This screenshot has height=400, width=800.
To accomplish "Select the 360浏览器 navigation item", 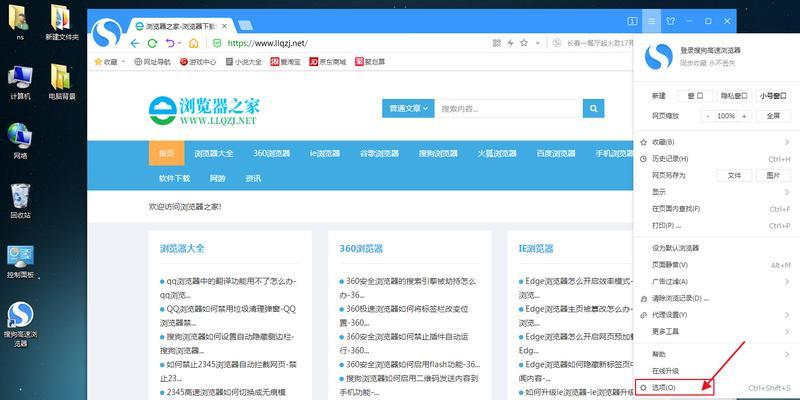I will [271, 153].
